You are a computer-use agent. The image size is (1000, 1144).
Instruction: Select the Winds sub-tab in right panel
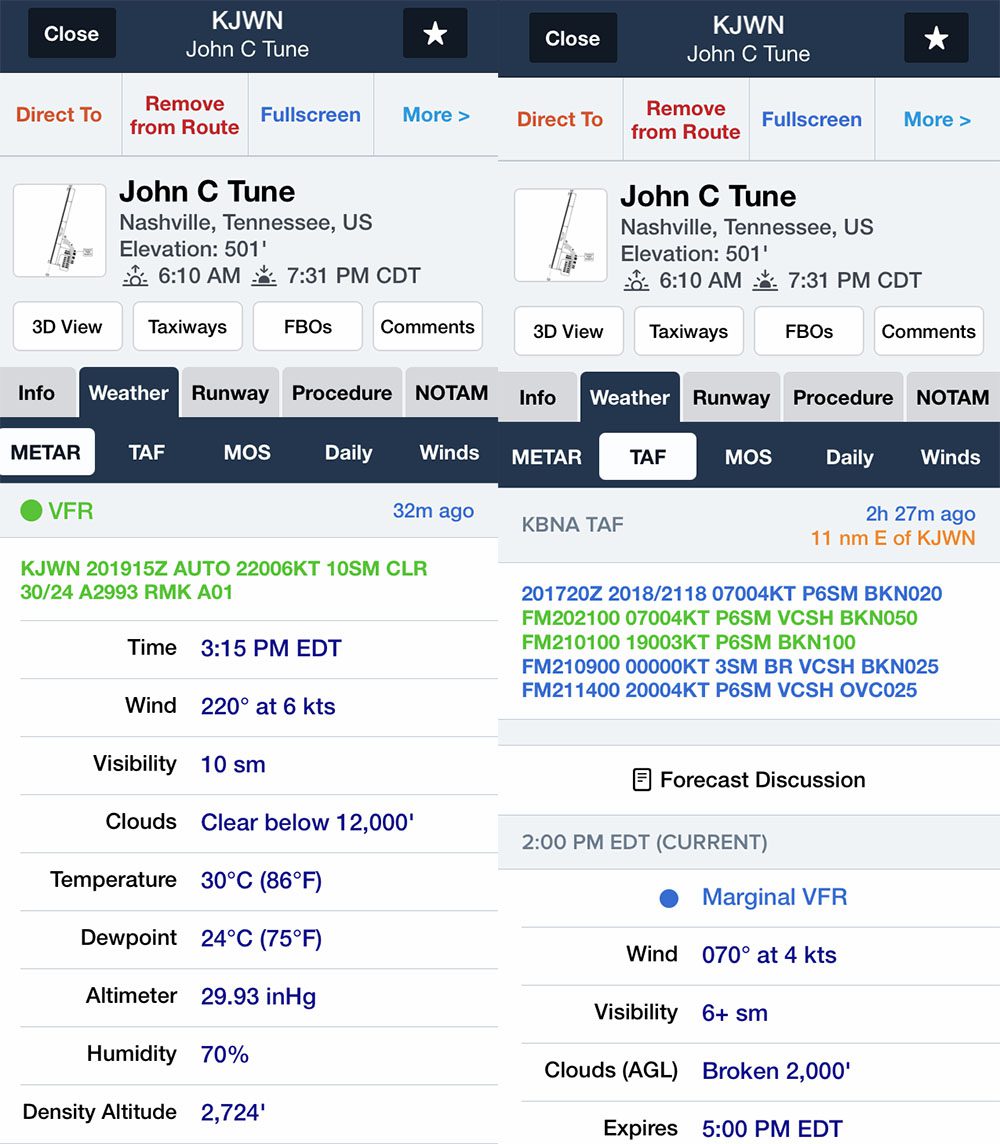point(950,457)
